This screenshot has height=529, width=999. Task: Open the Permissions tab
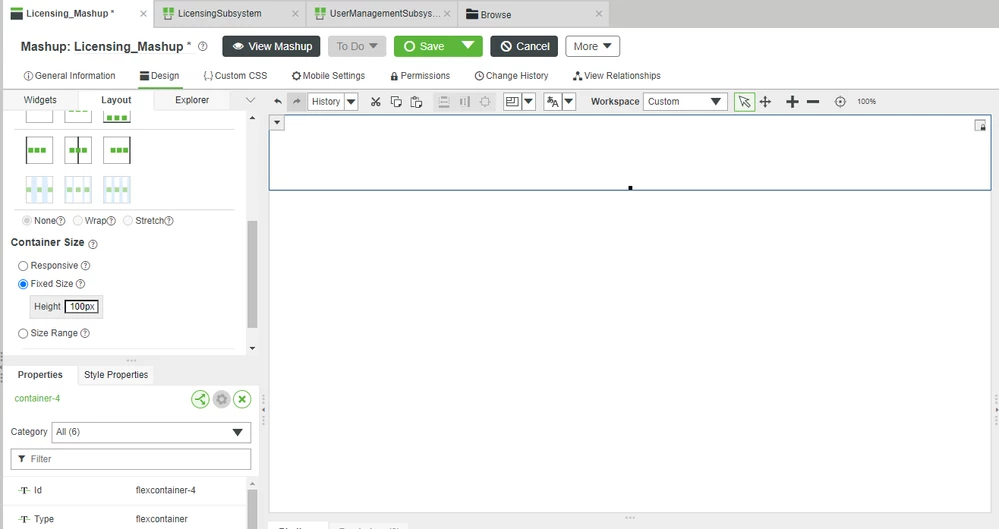420,76
